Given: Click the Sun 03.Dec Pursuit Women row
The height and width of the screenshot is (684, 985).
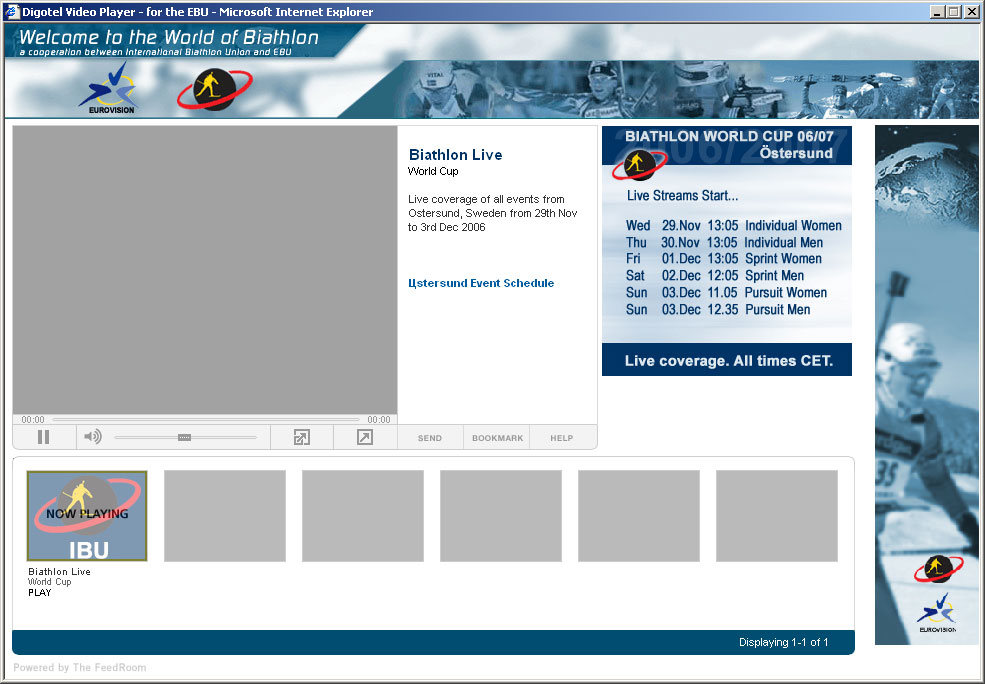Looking at the screenshot, I should click(726, 293).
